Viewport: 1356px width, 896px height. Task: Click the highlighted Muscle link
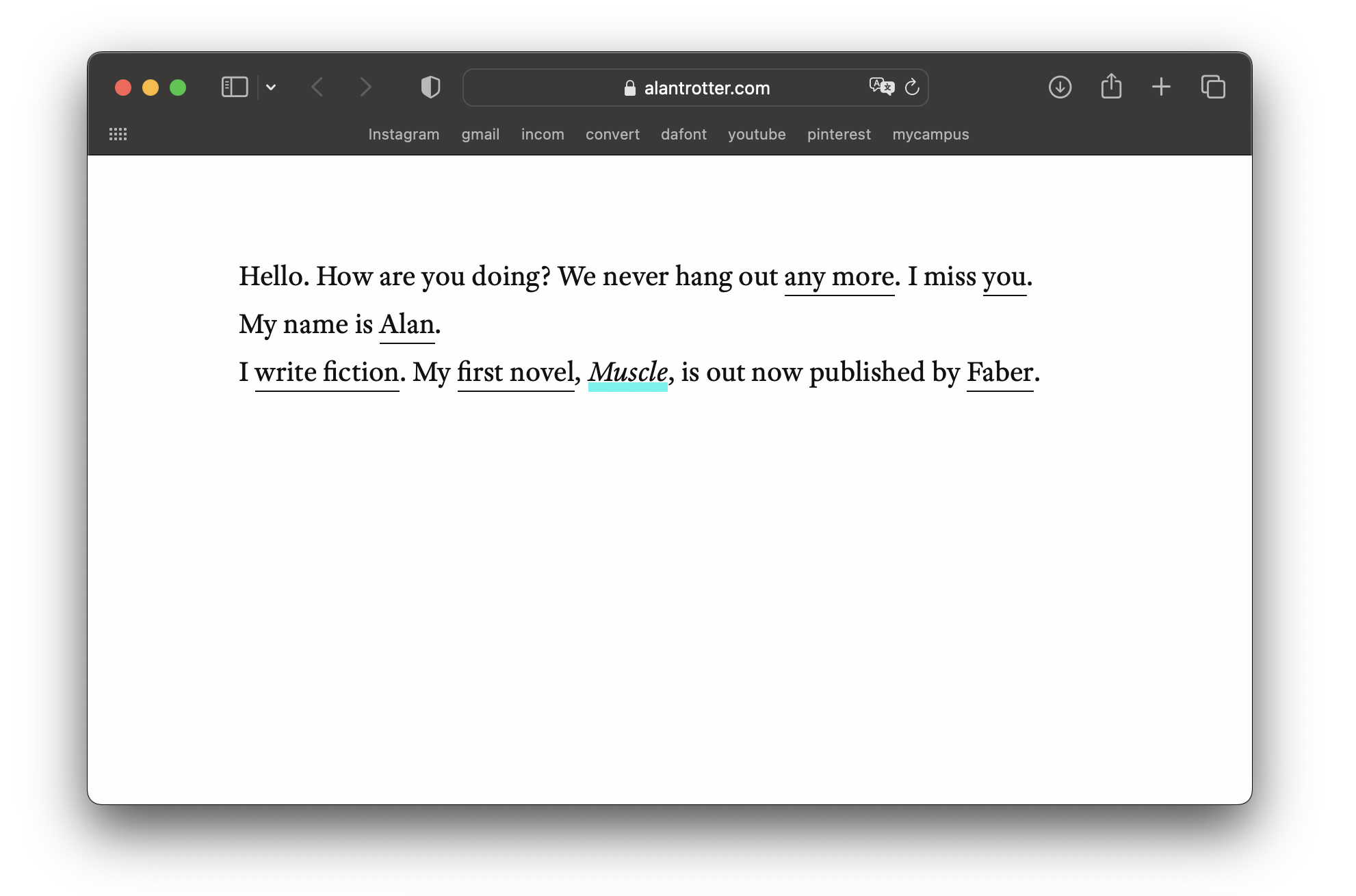coord(627,373)
